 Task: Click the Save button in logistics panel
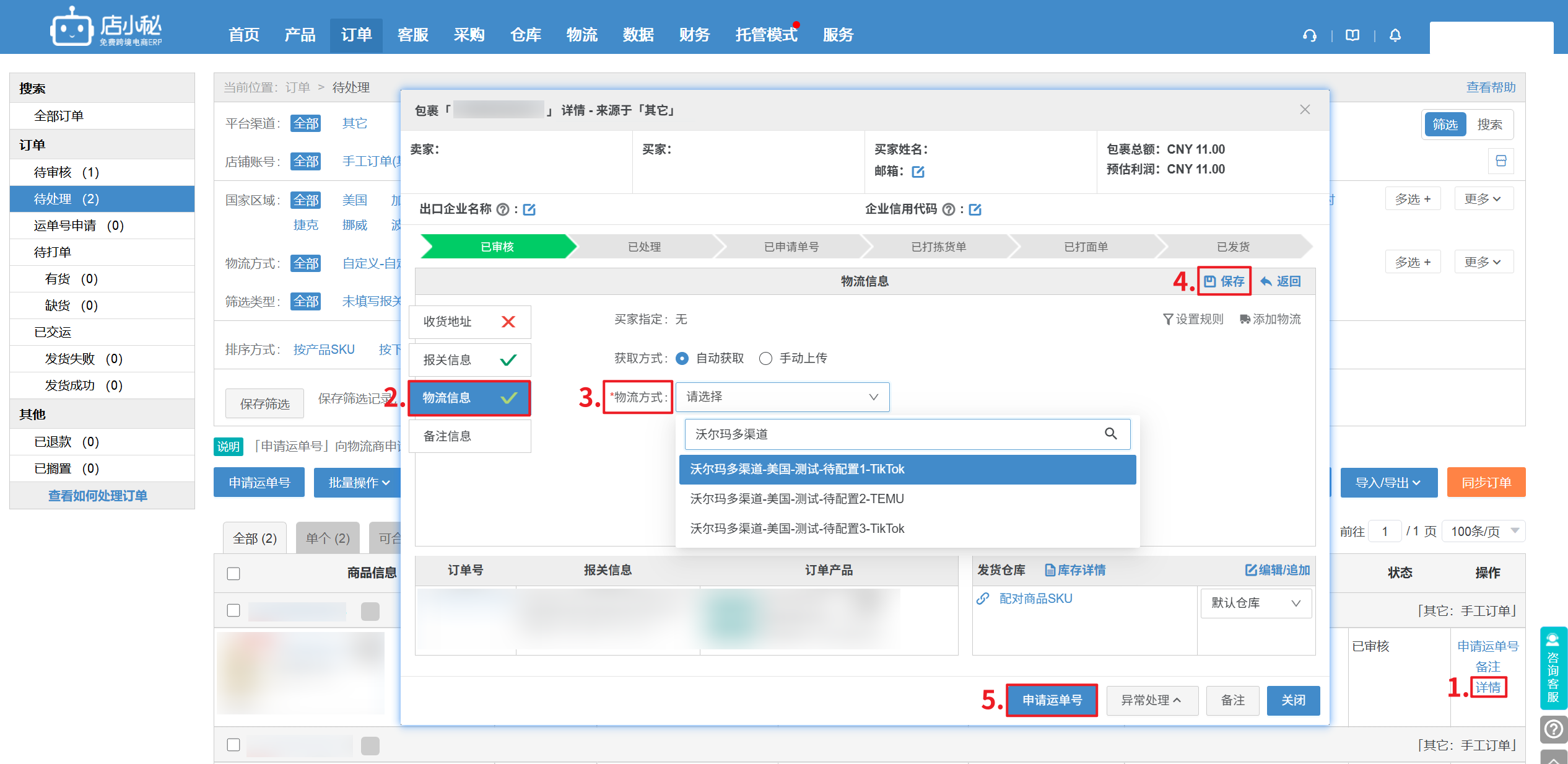[1224, 281]
